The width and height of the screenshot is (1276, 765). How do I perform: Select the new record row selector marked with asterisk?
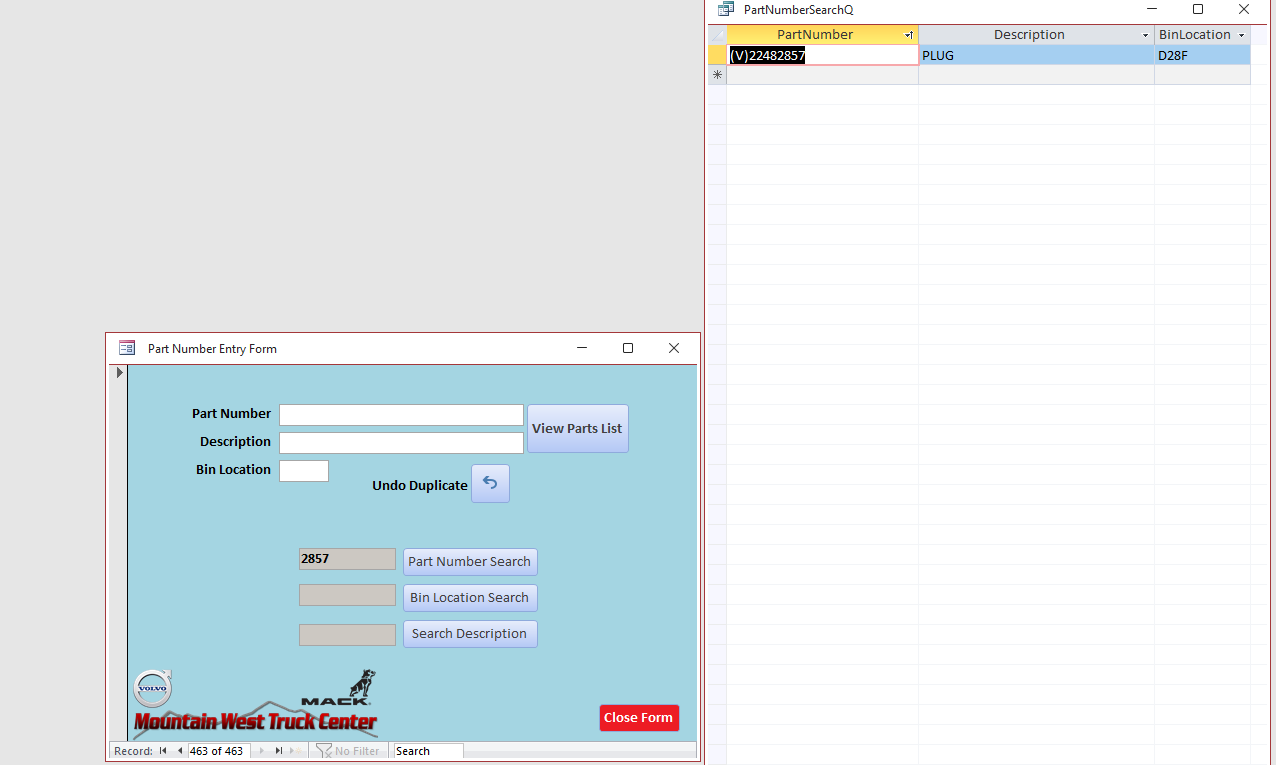717,75
